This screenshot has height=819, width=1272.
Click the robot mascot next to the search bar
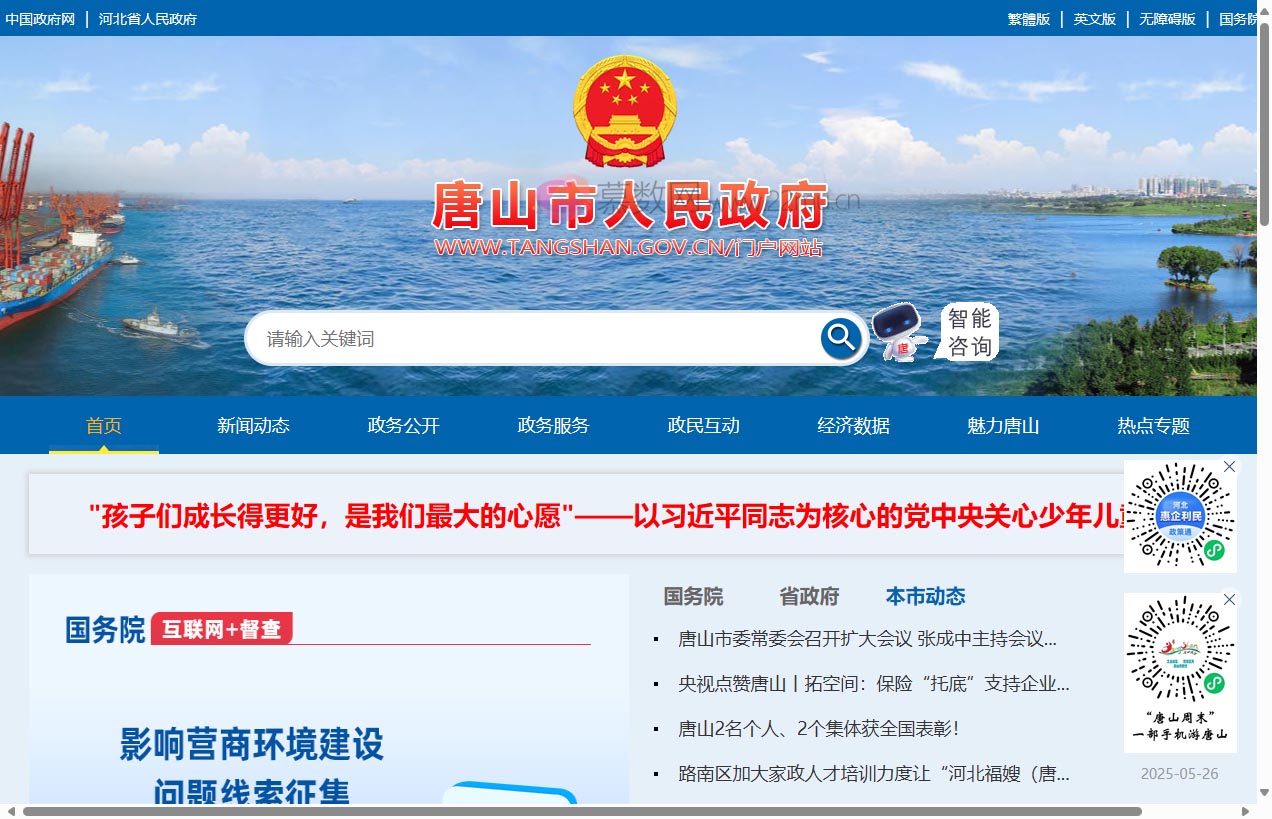897,335
